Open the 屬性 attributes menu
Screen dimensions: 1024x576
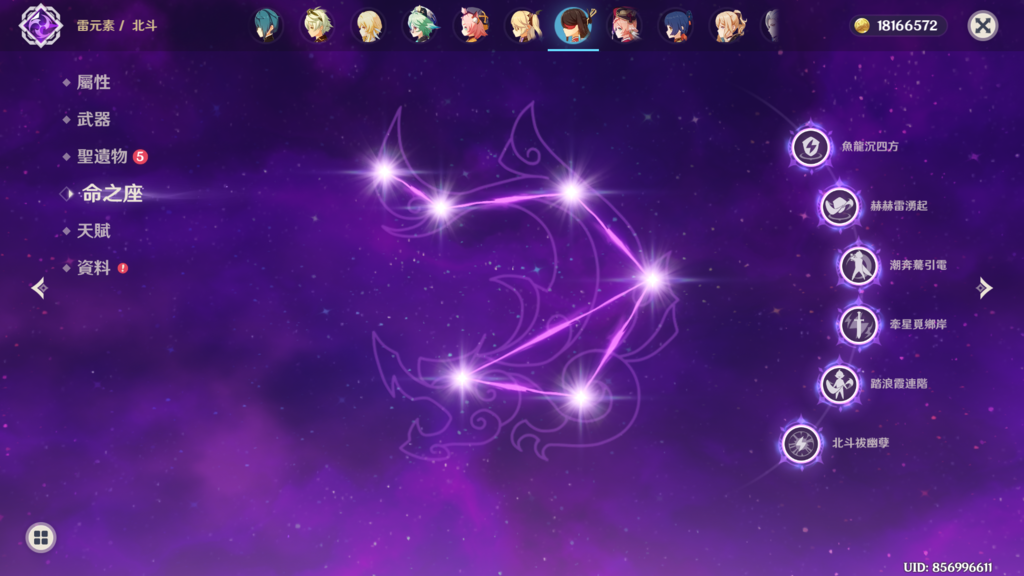point(93,82)
